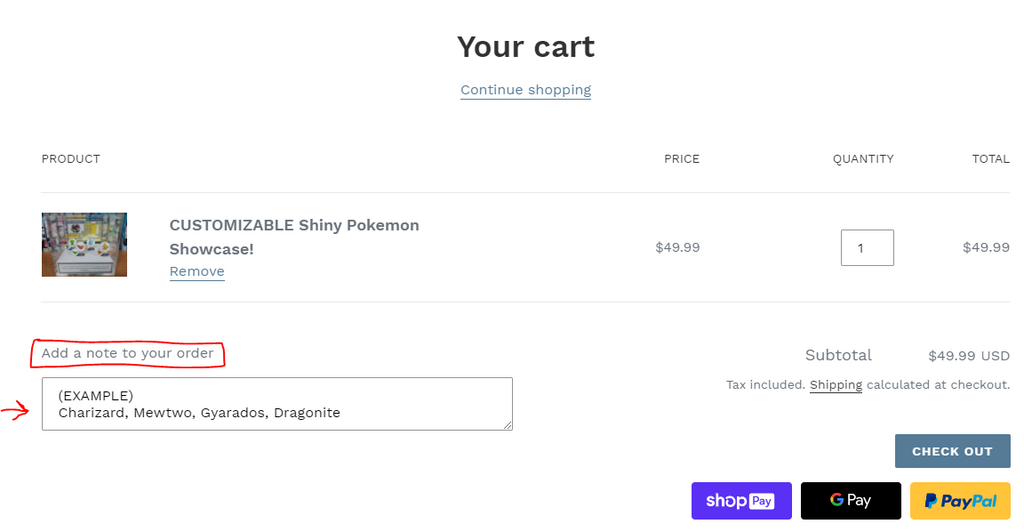Click the Continue shopping link
1024x532 pixels.
(x=525, y=90)
